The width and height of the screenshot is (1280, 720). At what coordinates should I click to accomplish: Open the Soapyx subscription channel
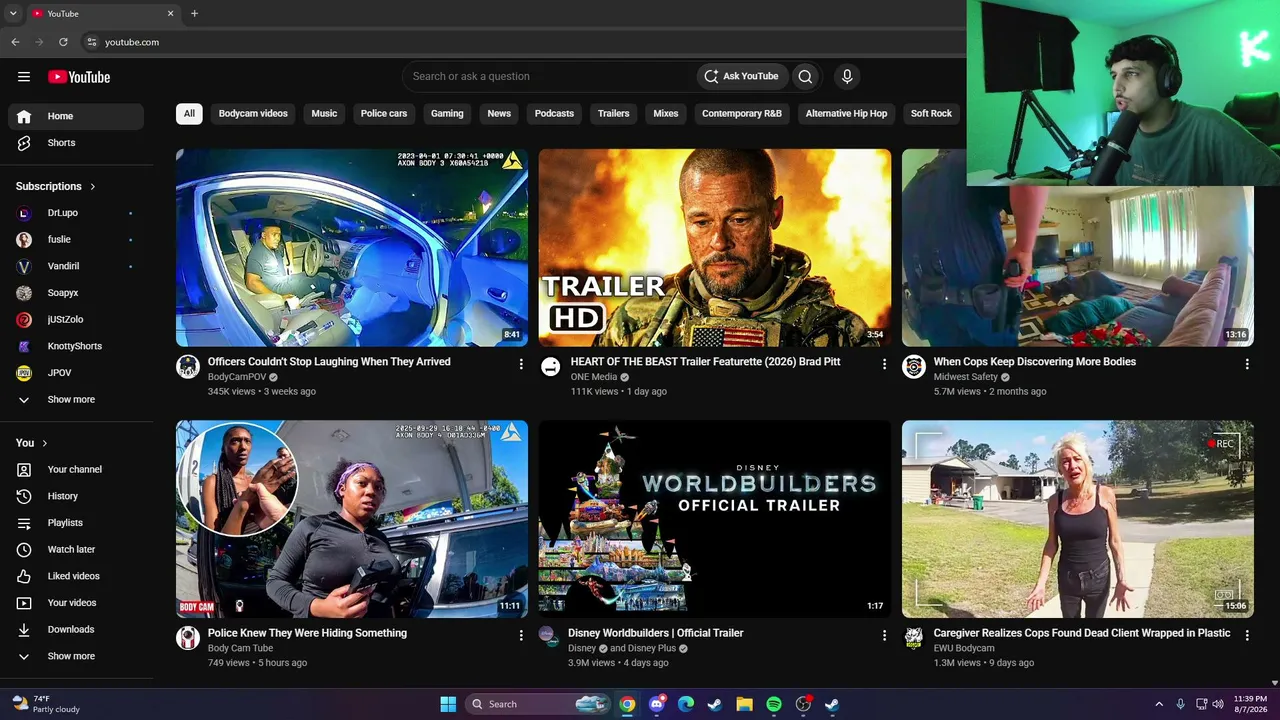76,293
